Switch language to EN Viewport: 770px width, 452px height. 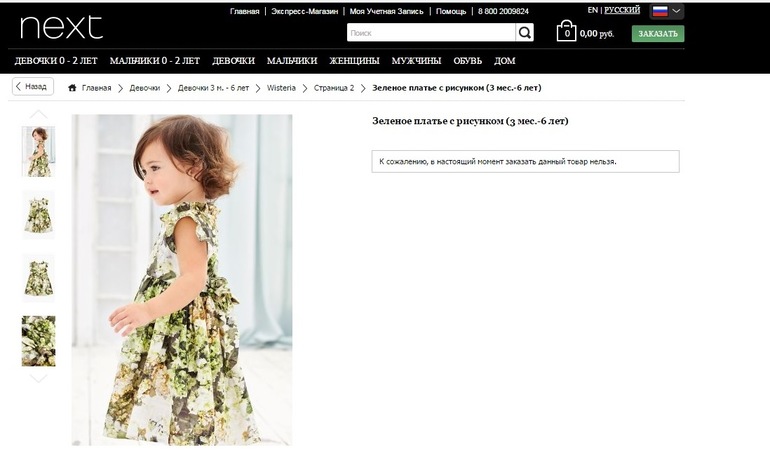(x=593, y=10)
